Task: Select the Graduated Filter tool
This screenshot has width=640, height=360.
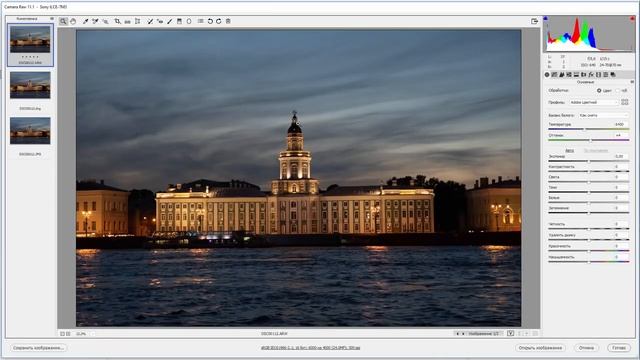Action: click(179, 21)
